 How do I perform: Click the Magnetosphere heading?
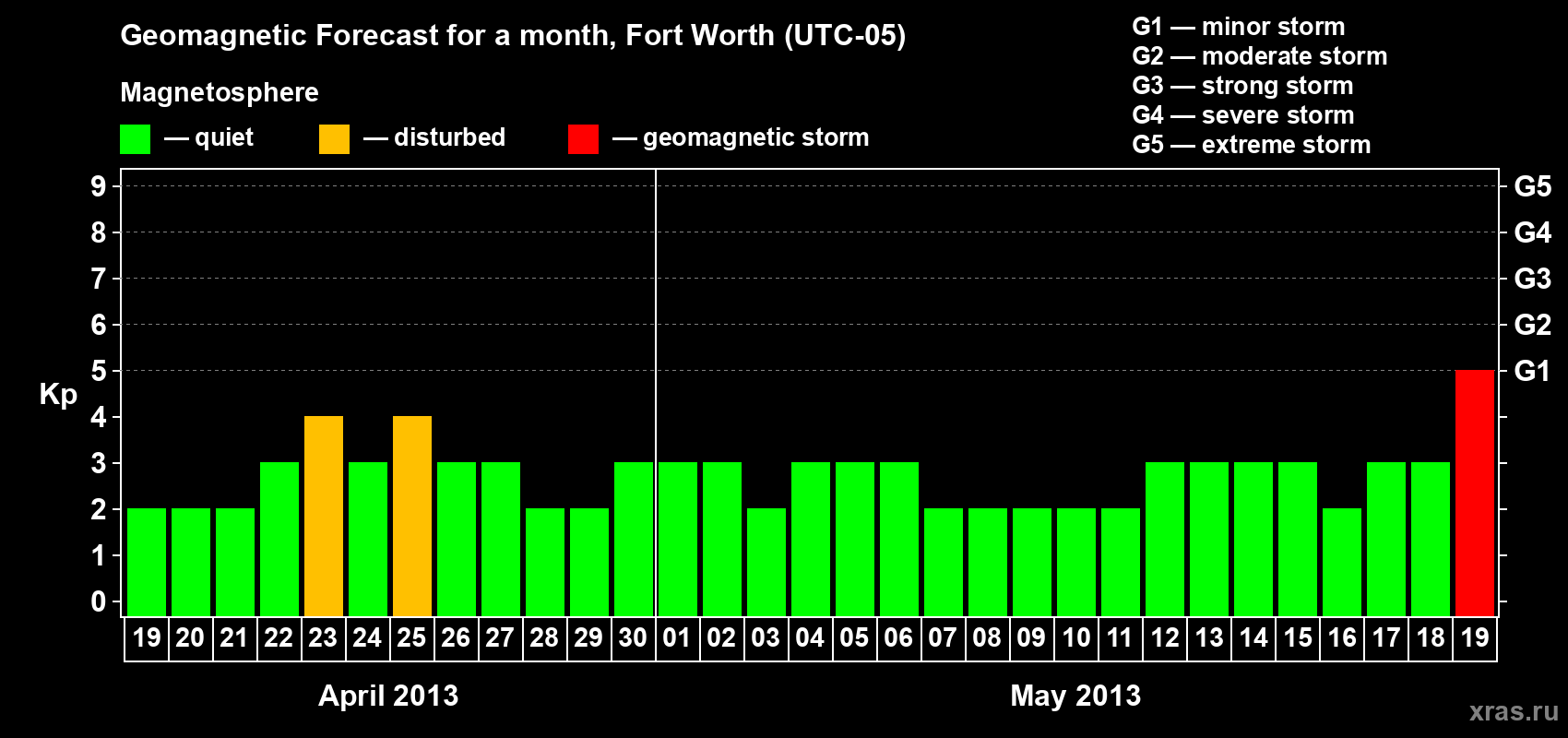220,92
